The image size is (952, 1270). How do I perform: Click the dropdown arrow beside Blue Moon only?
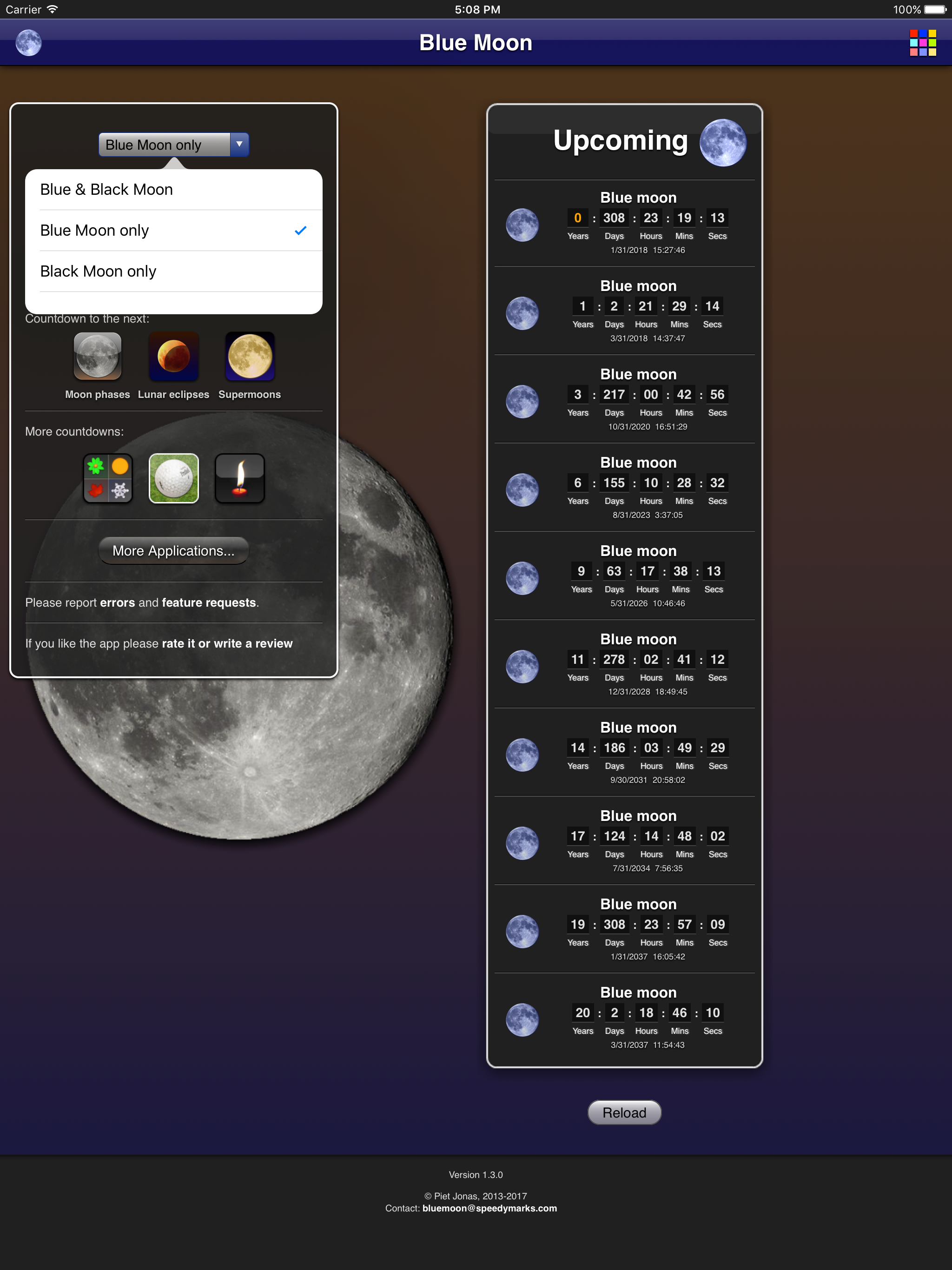pos(239,145)
